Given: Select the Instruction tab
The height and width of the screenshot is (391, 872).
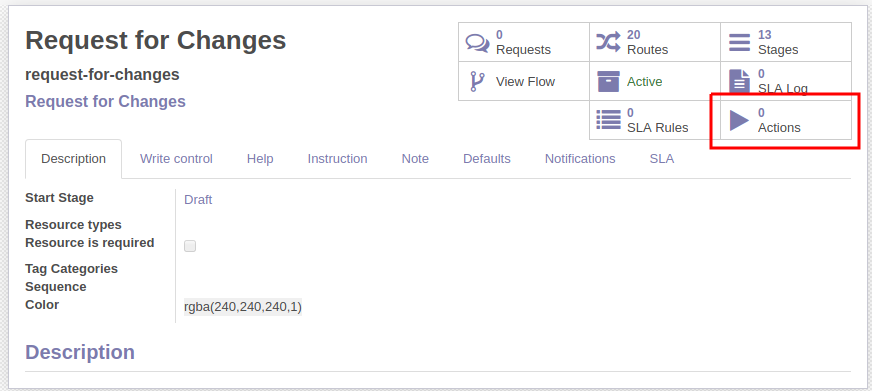Looking at the screenshot, I should [338, 159].
